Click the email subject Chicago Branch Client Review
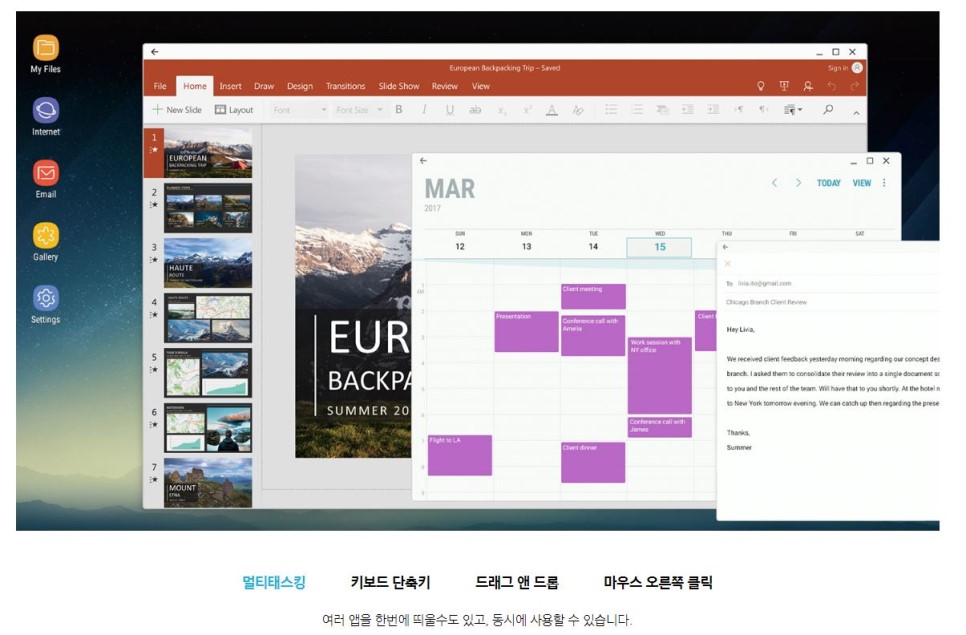The image size is (966, 635). [x=766, y=302]
